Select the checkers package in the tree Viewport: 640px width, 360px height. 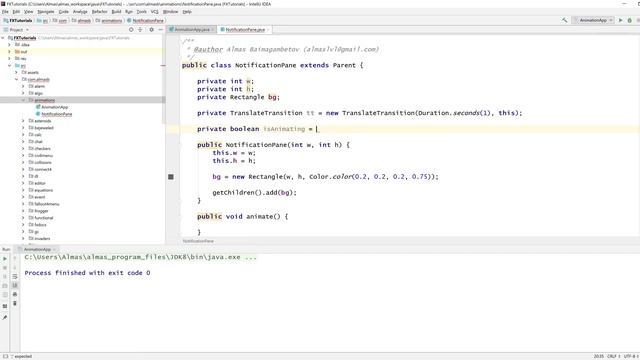pyautogui.click(x=40, y=149)
